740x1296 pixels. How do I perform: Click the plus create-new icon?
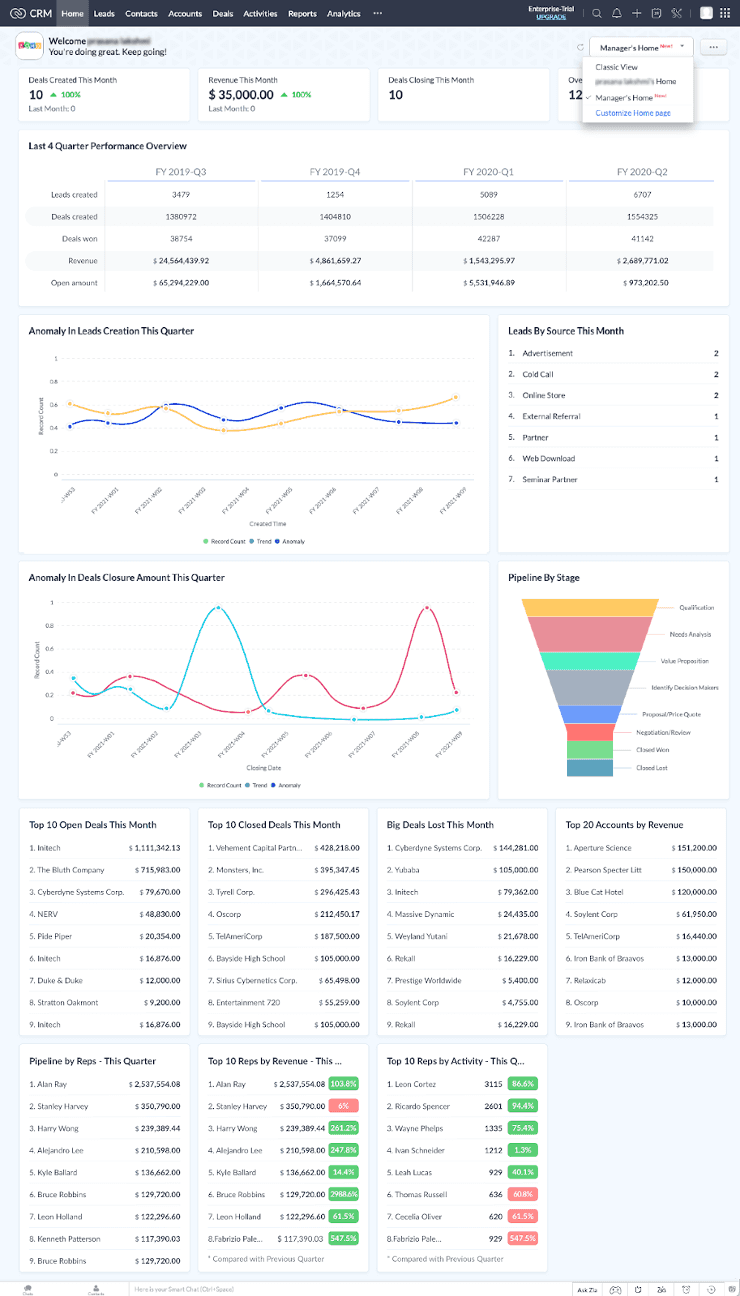pos(637,14)
